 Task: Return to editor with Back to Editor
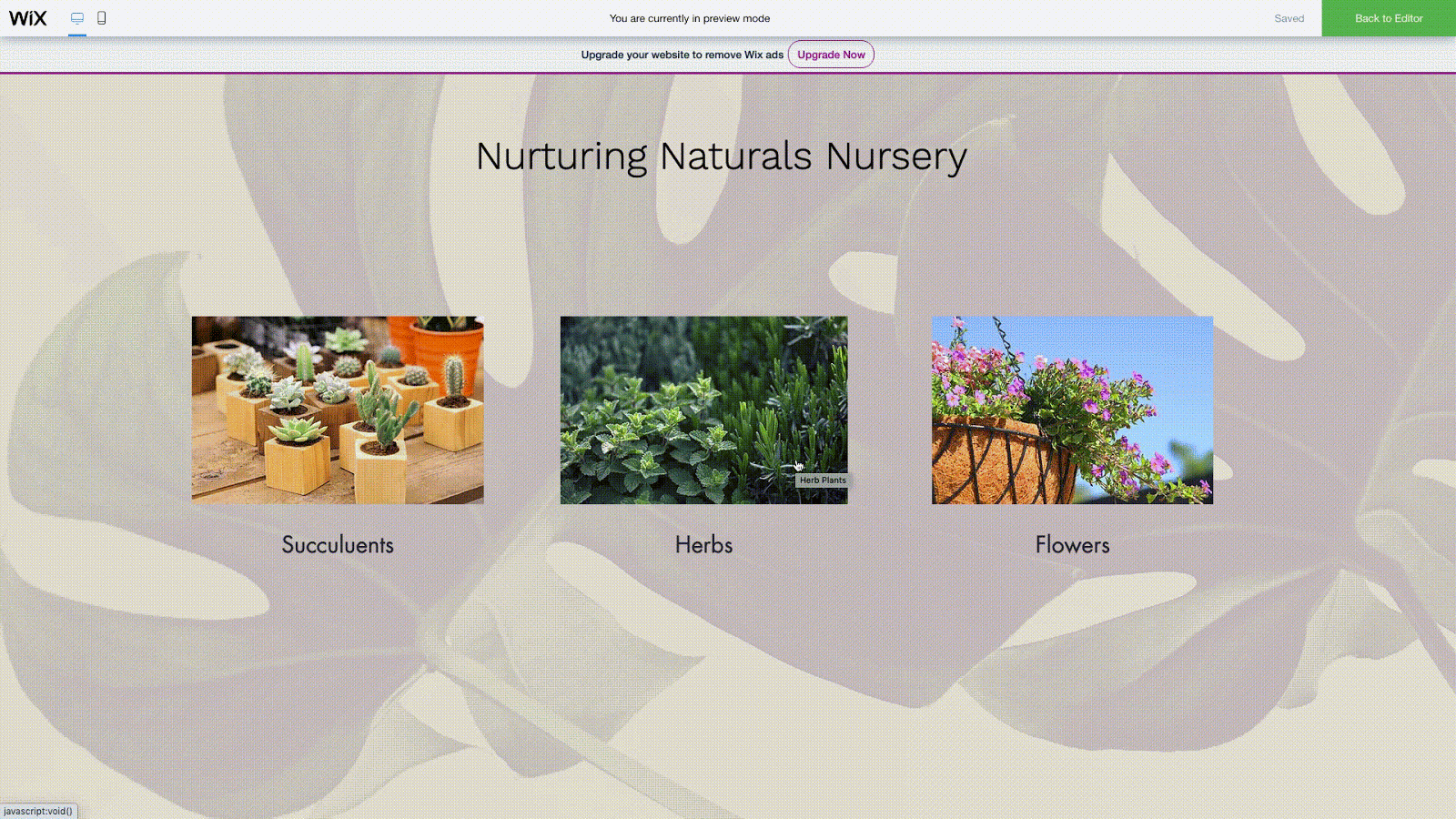[1389, 18]
